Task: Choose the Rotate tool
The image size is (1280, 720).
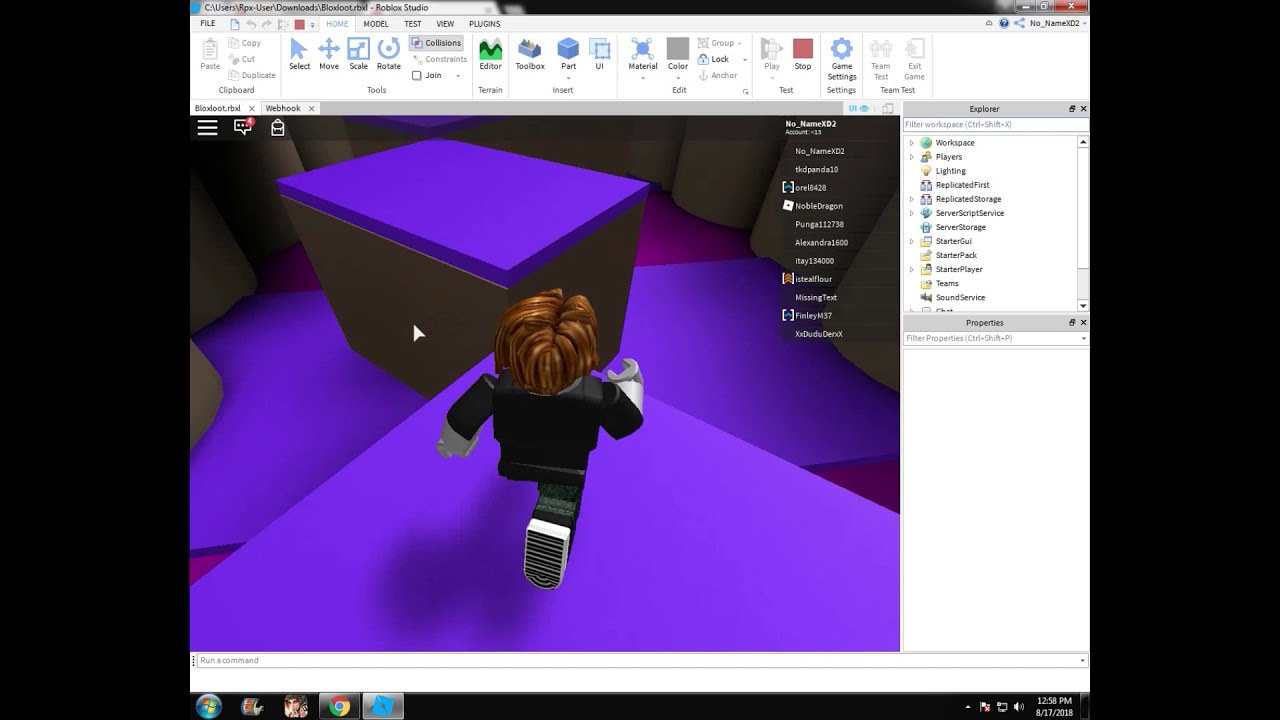Action: coord(389,54)
